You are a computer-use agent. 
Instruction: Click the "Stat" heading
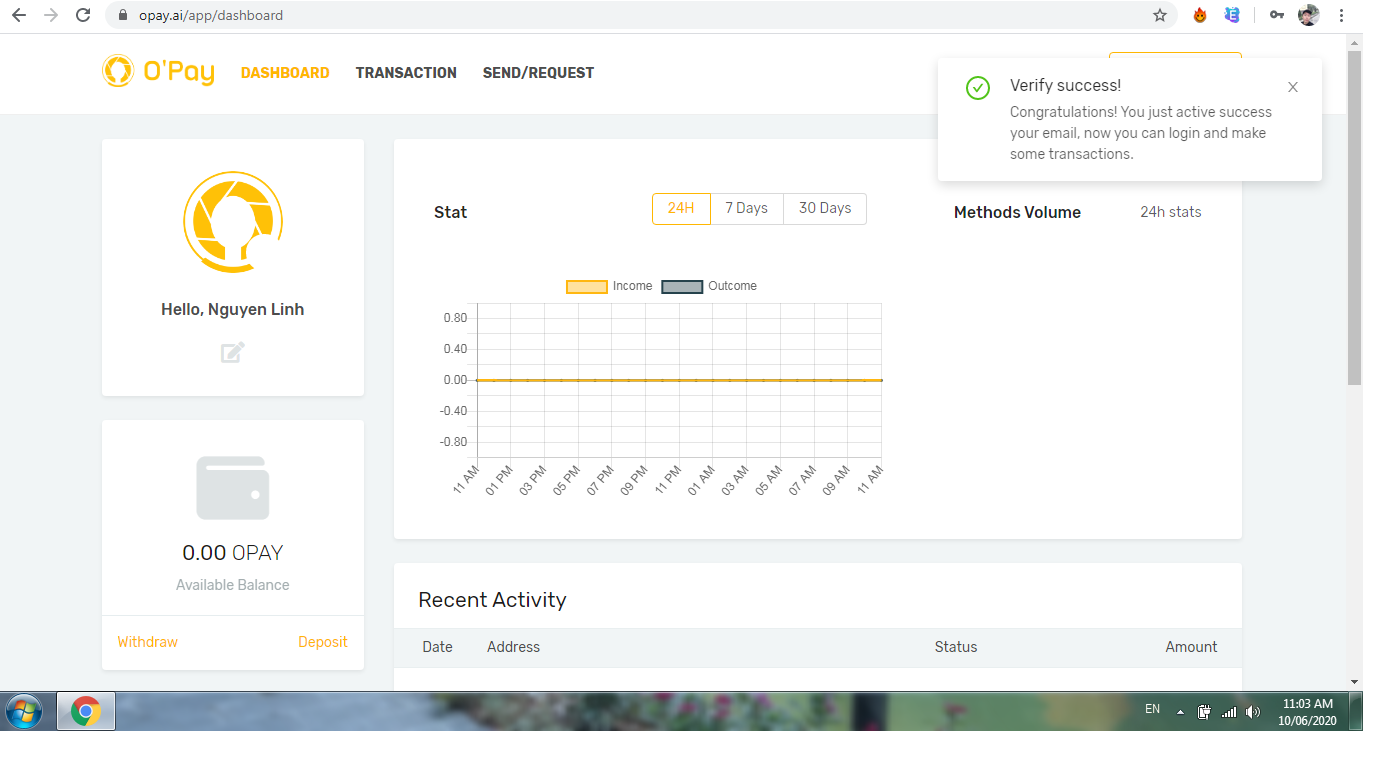[451, 212]
